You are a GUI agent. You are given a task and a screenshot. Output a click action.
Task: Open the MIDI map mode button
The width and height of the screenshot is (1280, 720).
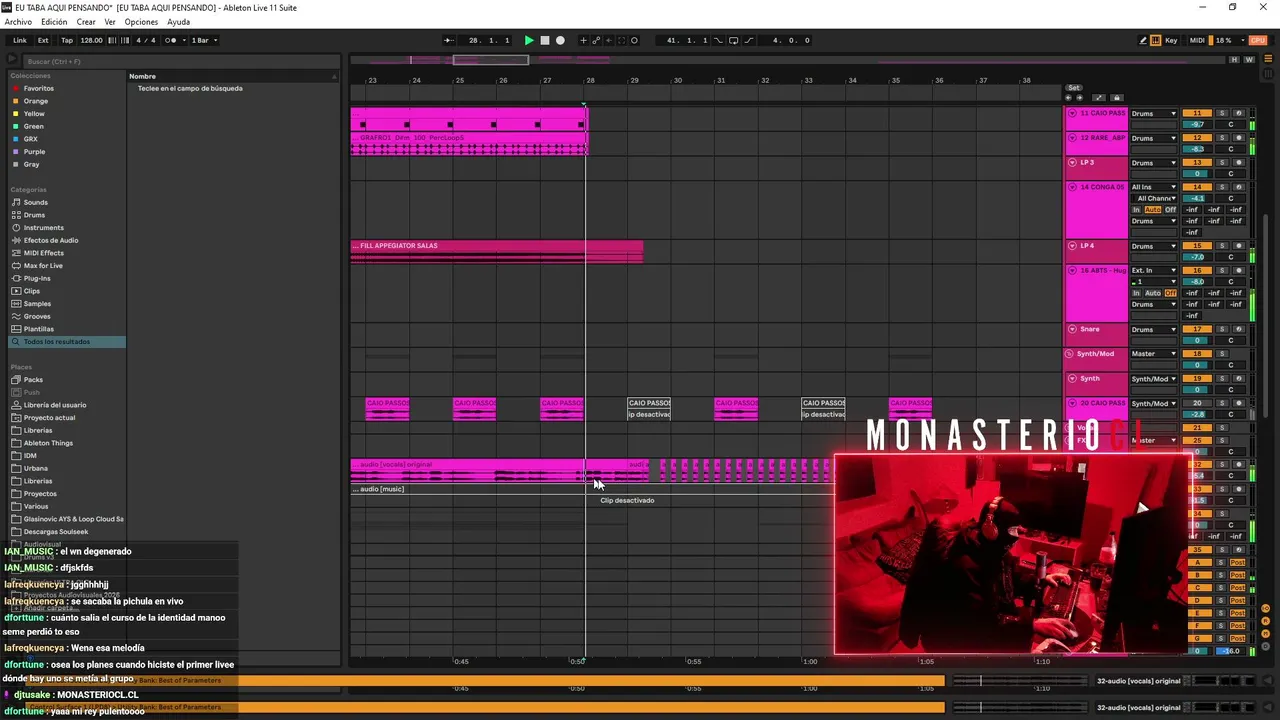[x=1198, y=41]
